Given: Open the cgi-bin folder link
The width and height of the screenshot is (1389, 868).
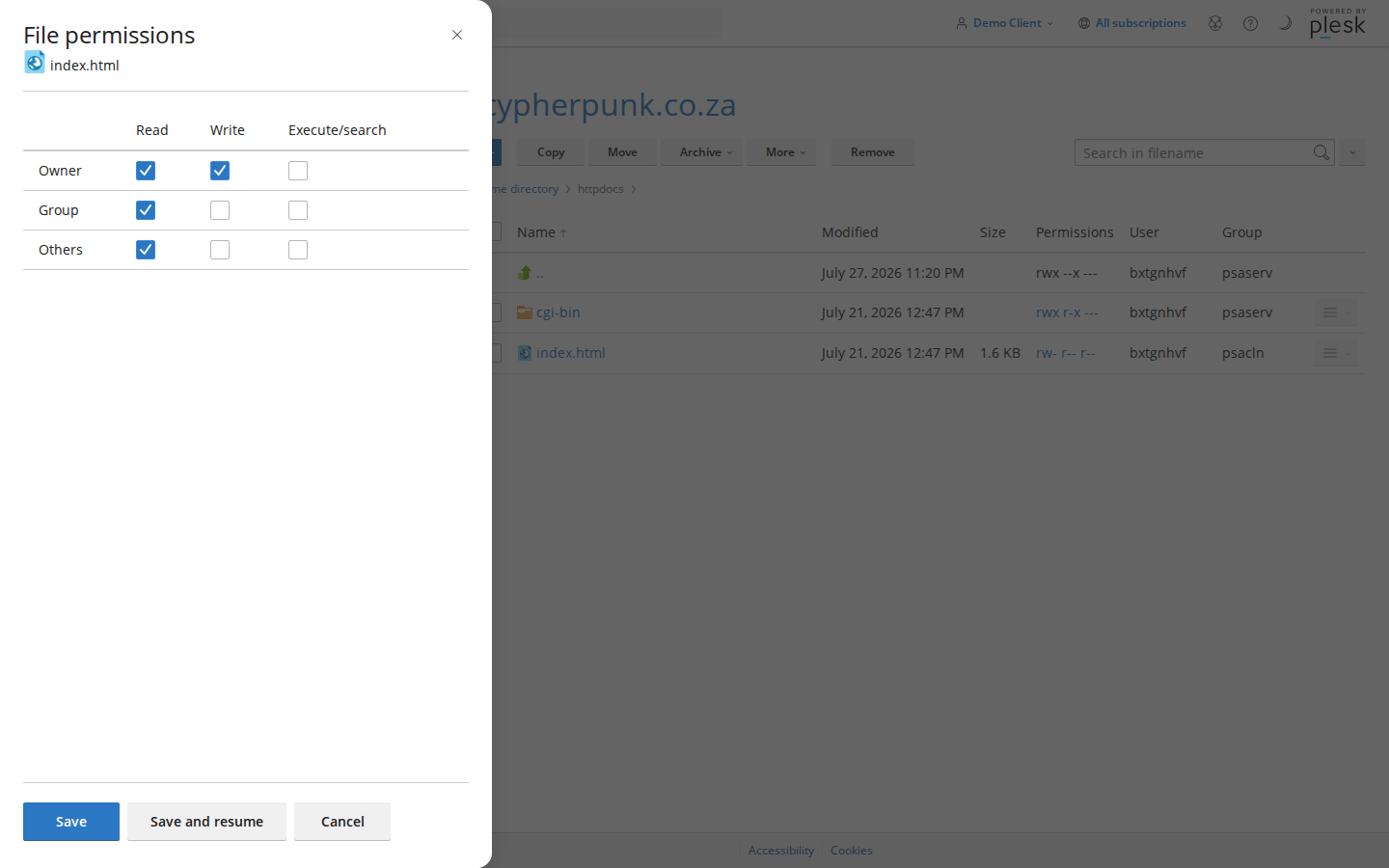Looking at the screenshot, I should click(558, 312).
